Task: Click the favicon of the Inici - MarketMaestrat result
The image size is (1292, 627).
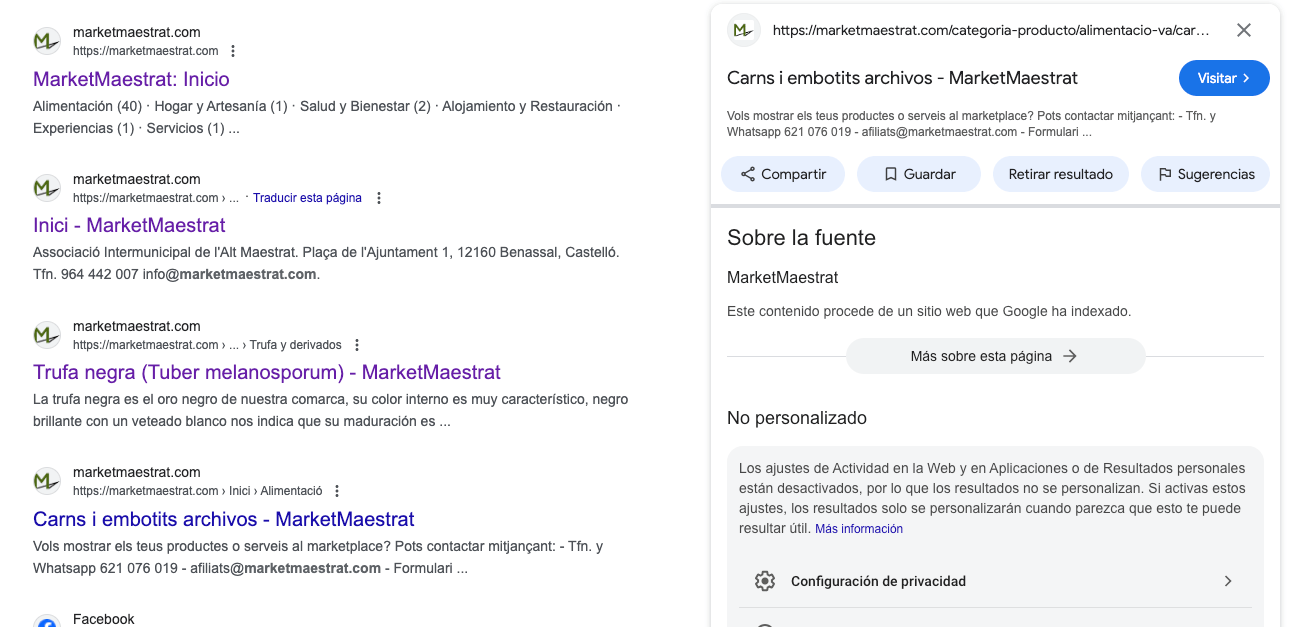Action: coord(47,188)
